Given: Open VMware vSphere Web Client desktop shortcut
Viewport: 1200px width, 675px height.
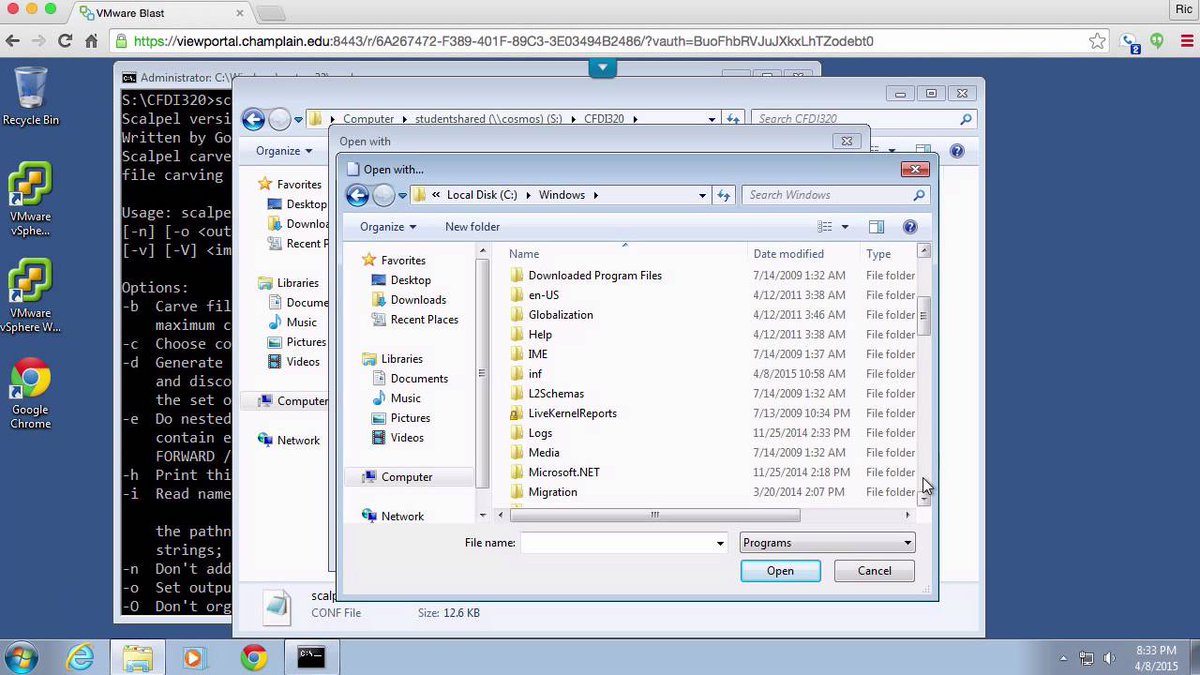Looking at the screenshot, I should 30,295.
